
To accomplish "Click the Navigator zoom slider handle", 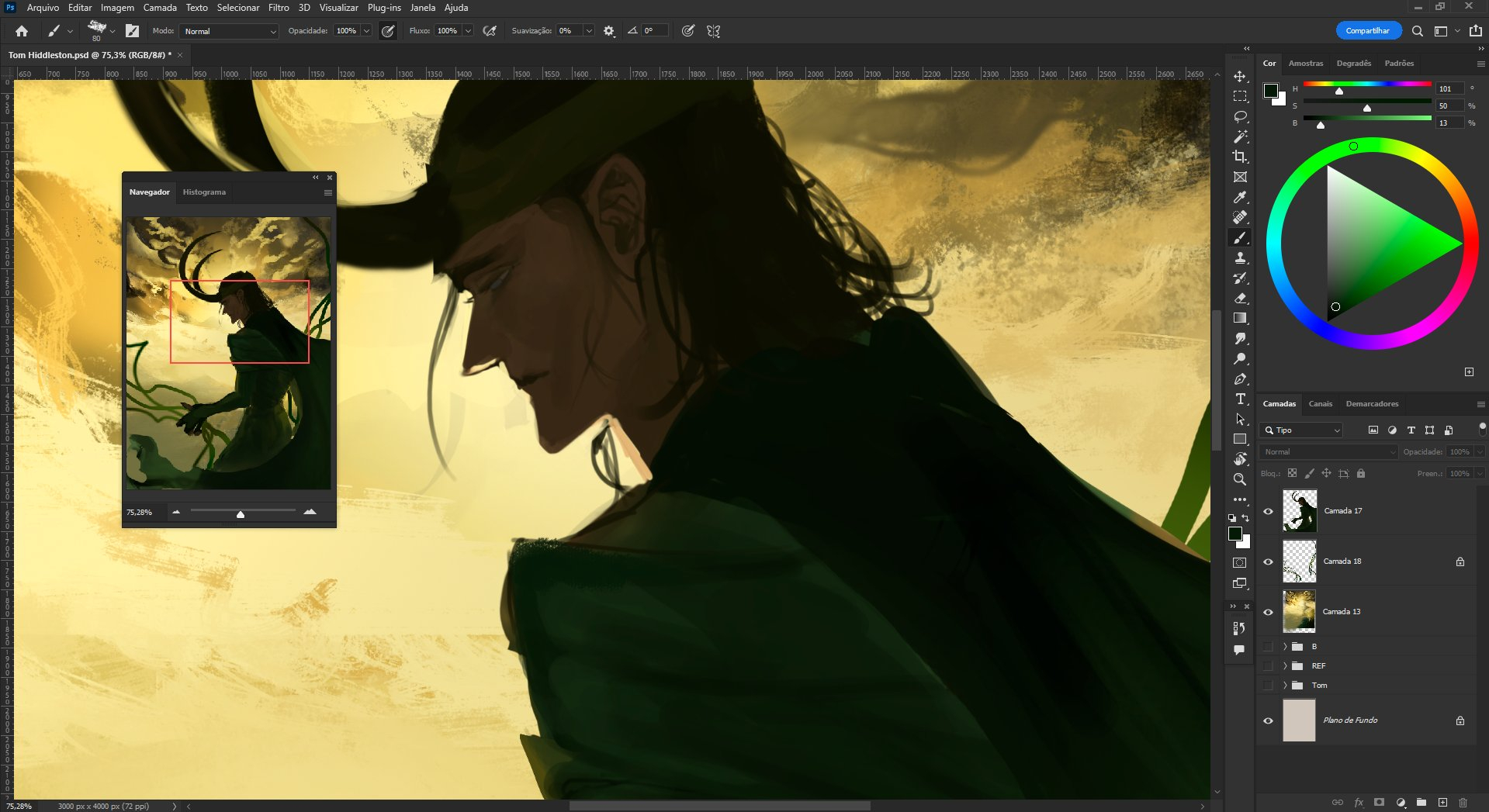I will point(241,514).
